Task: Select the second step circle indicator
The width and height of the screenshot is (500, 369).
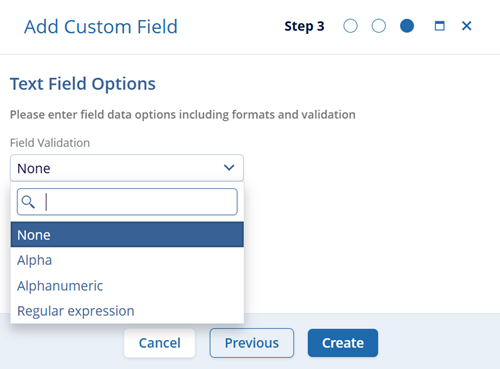Action: [379, 26]
